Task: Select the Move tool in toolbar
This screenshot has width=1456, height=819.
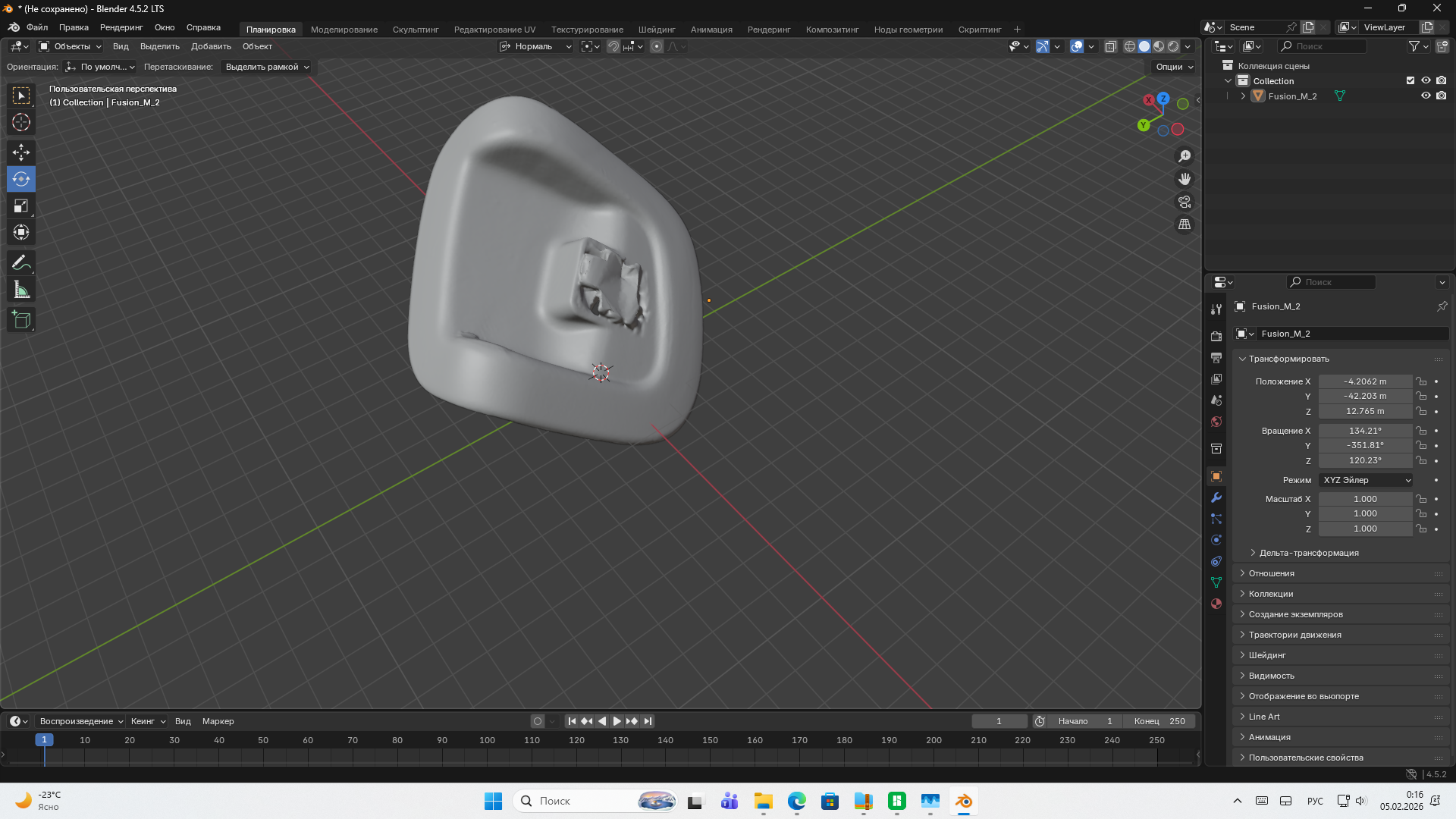Action: pyautogui.click(x=21, y=152)
